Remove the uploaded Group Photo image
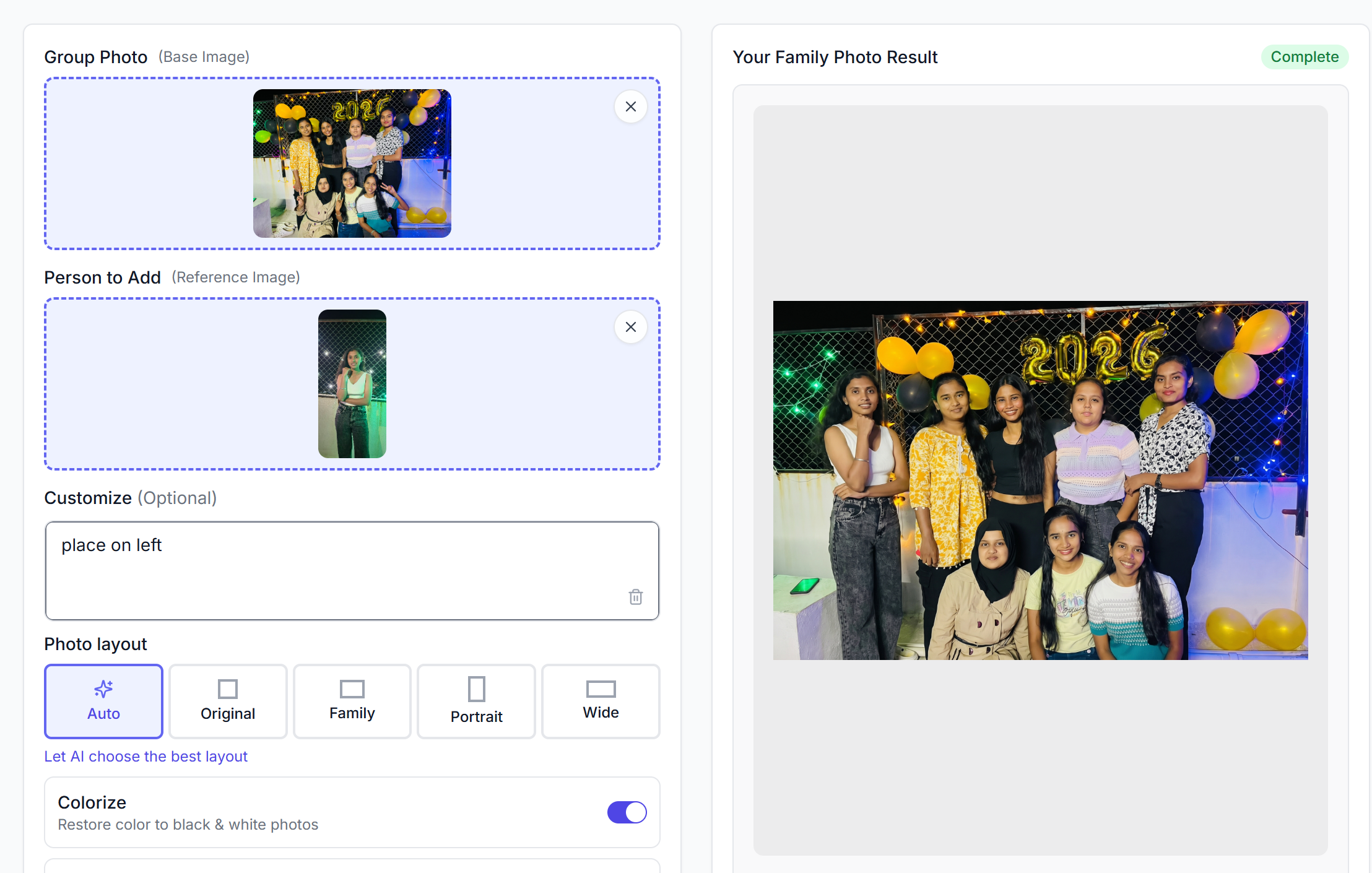The width and height of the screenshot is (1372, 873). [x=630, y=106]
